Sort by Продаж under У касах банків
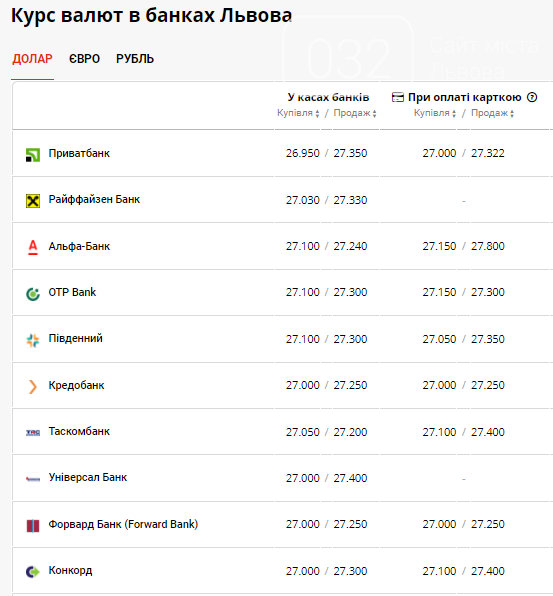 [355, 113]
